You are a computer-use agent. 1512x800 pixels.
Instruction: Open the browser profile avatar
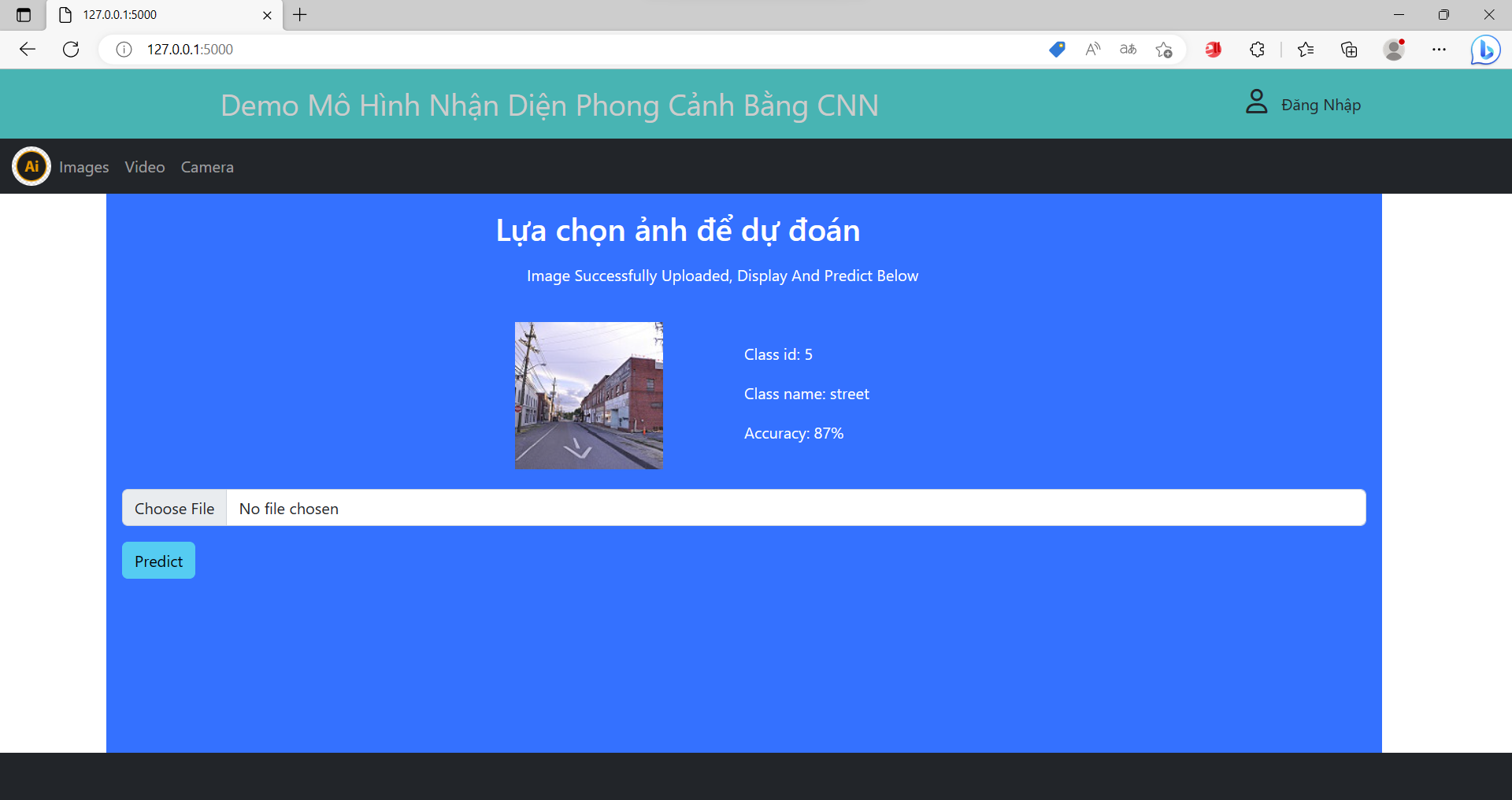(1394, 50)
